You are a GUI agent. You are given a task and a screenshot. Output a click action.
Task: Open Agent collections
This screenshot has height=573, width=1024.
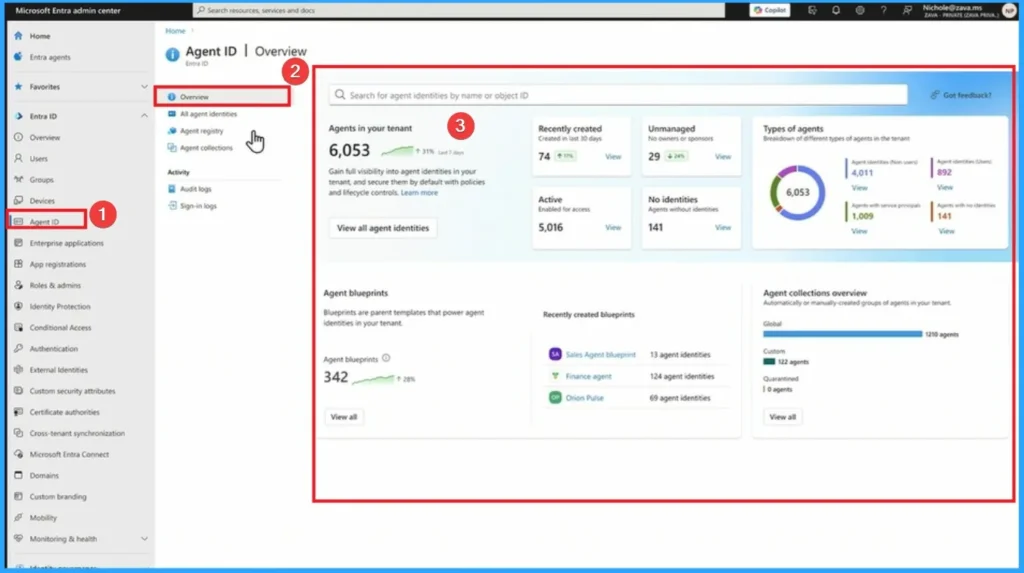point(206,148)
